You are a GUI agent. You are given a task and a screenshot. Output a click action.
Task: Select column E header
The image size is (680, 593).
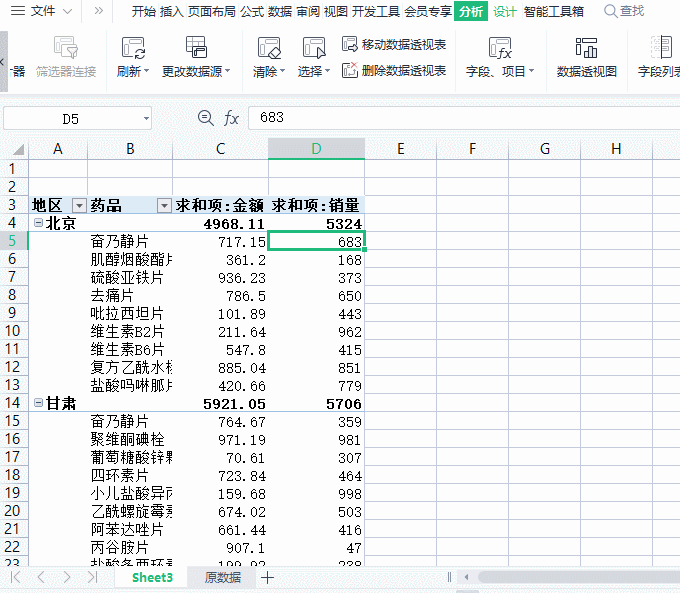[x=400, y=149]
